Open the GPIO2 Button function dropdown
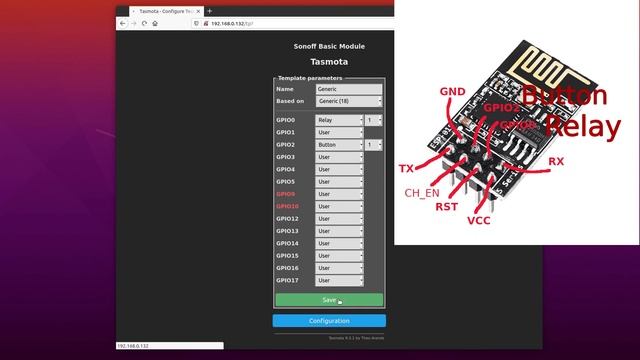 tap(339, 145)
